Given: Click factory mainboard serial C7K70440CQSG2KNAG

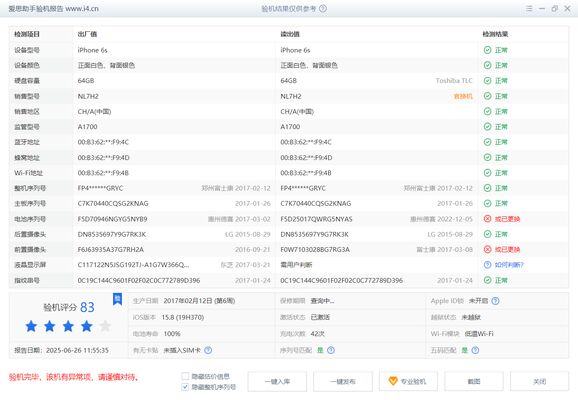Looking at the screenshot, I should (x=113, y=204).
